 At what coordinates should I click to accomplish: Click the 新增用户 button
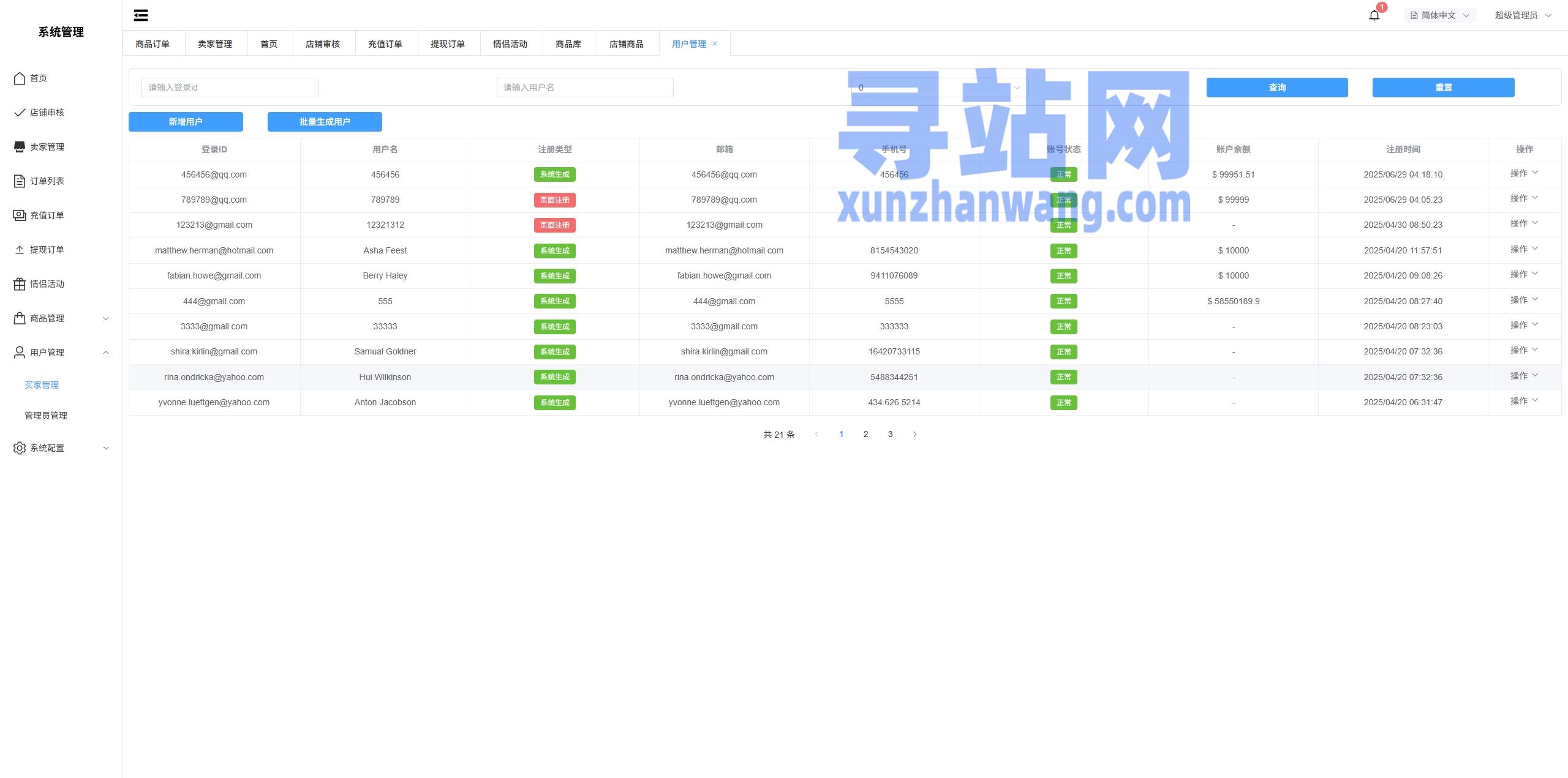(x=186, y=122)
